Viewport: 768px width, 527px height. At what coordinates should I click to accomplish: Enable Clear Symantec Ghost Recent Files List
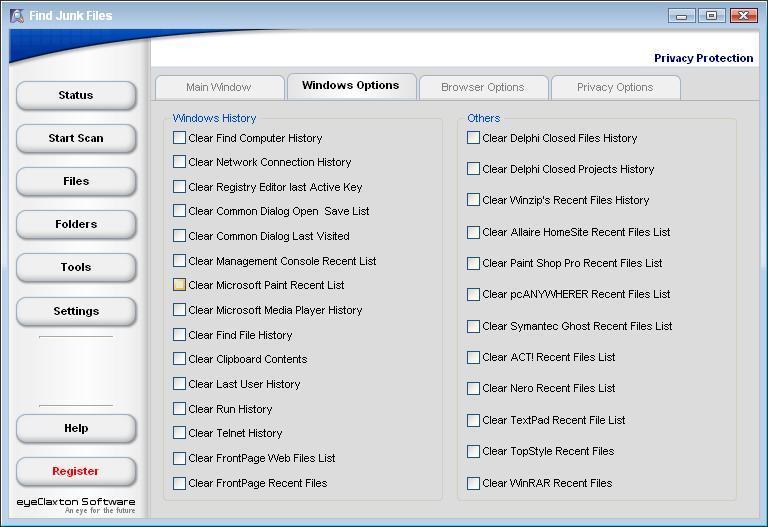coord(473,326)
